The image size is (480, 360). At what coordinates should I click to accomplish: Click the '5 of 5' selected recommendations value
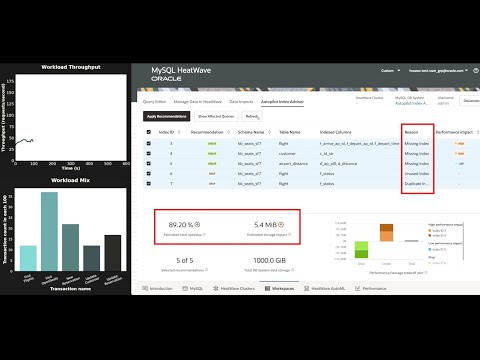tap(184, 260)
